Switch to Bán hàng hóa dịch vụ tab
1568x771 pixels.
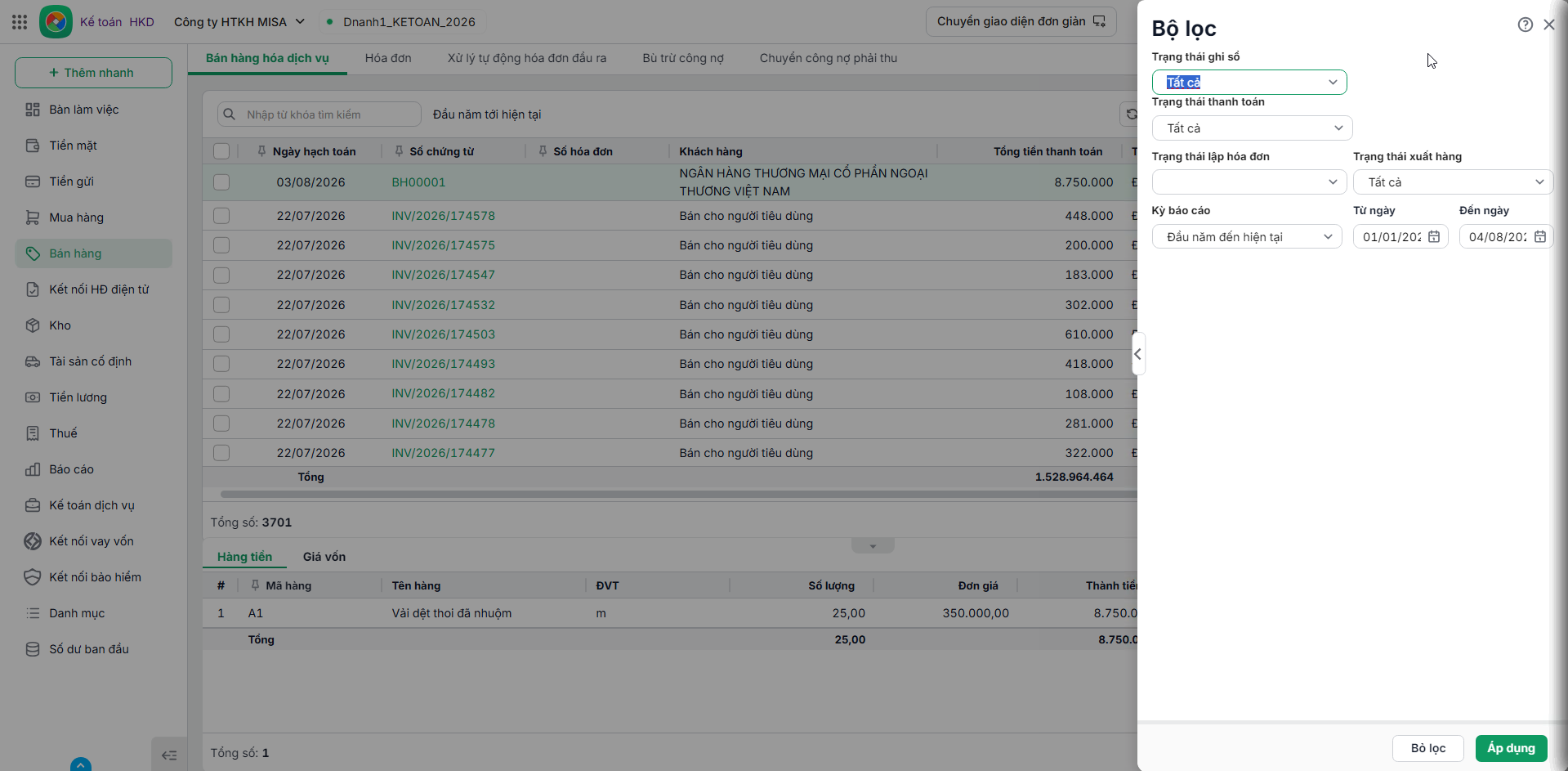click(x=267, y=58)
